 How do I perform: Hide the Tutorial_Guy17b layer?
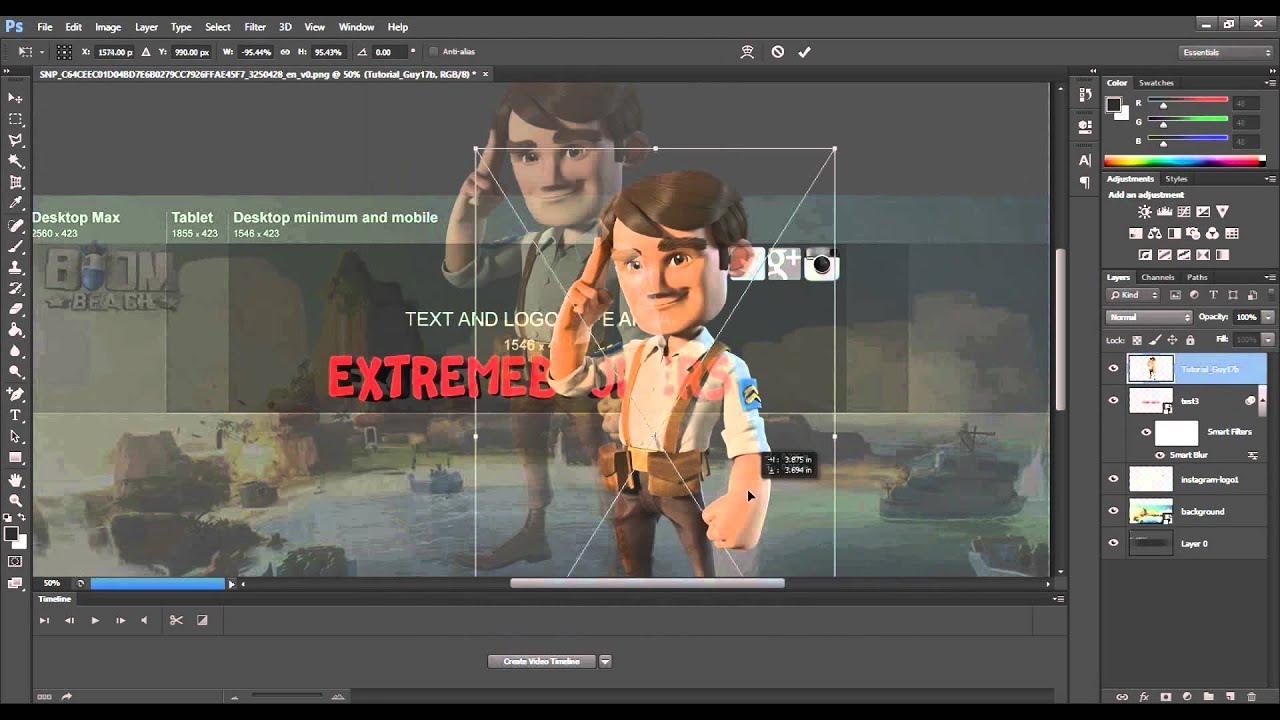tap(1113, 369)
